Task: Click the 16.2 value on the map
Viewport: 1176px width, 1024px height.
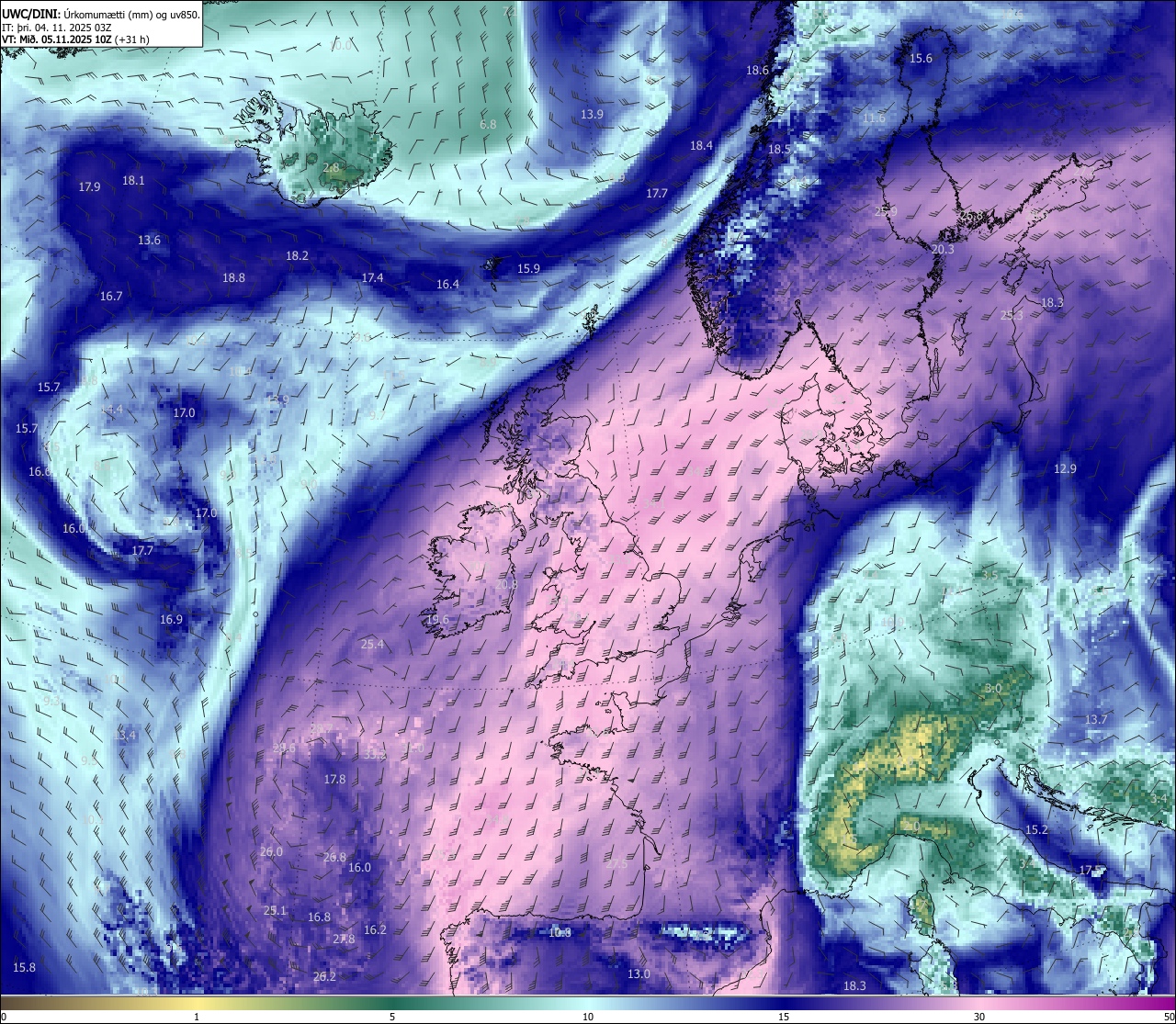Action: (x=375, y=930)
